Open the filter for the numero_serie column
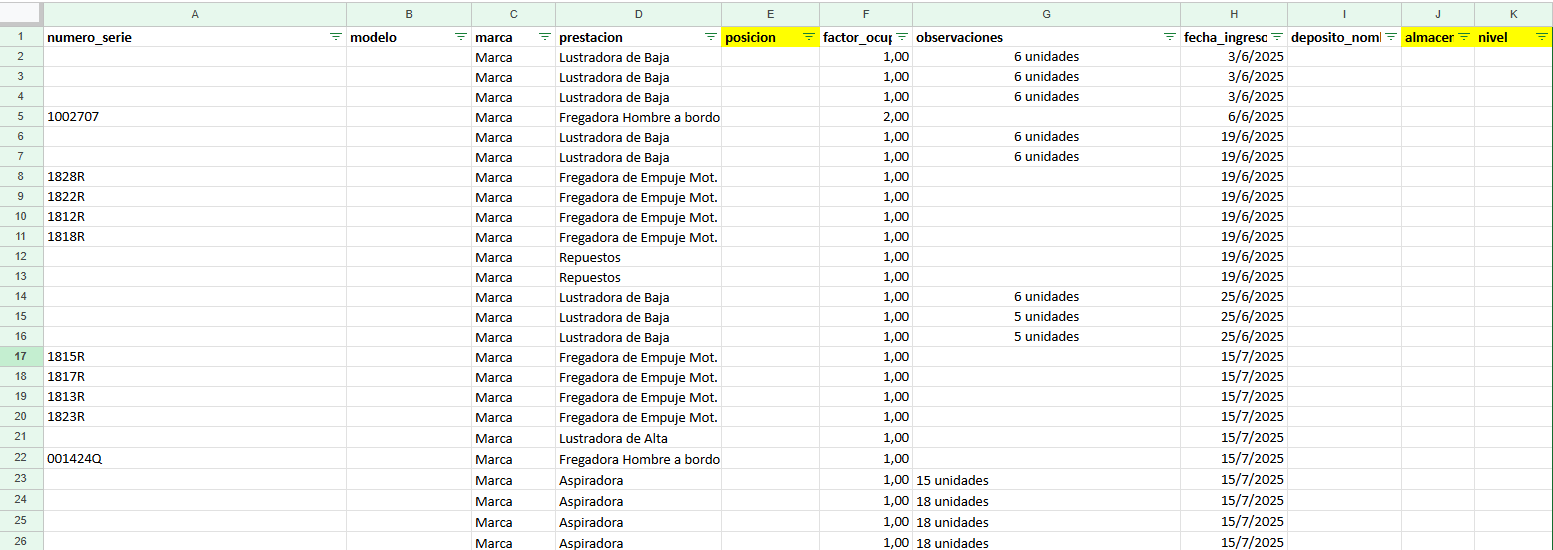 [x=336, y=37]
